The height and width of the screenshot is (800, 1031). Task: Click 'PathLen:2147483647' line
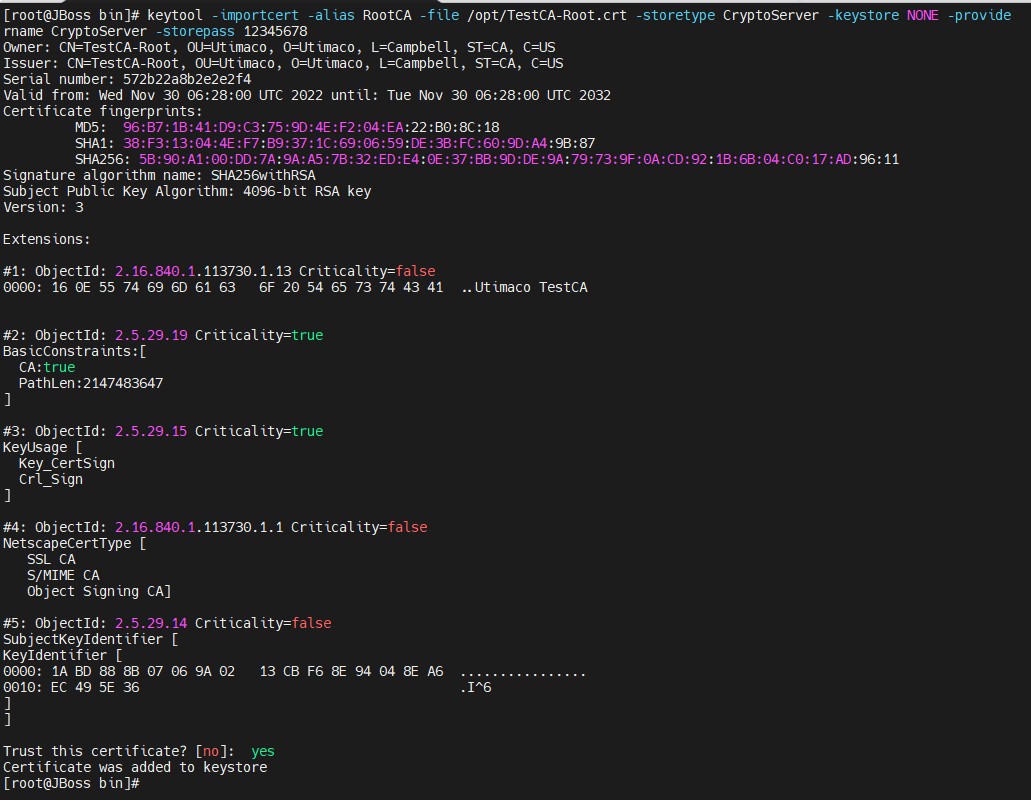point(91,383)
